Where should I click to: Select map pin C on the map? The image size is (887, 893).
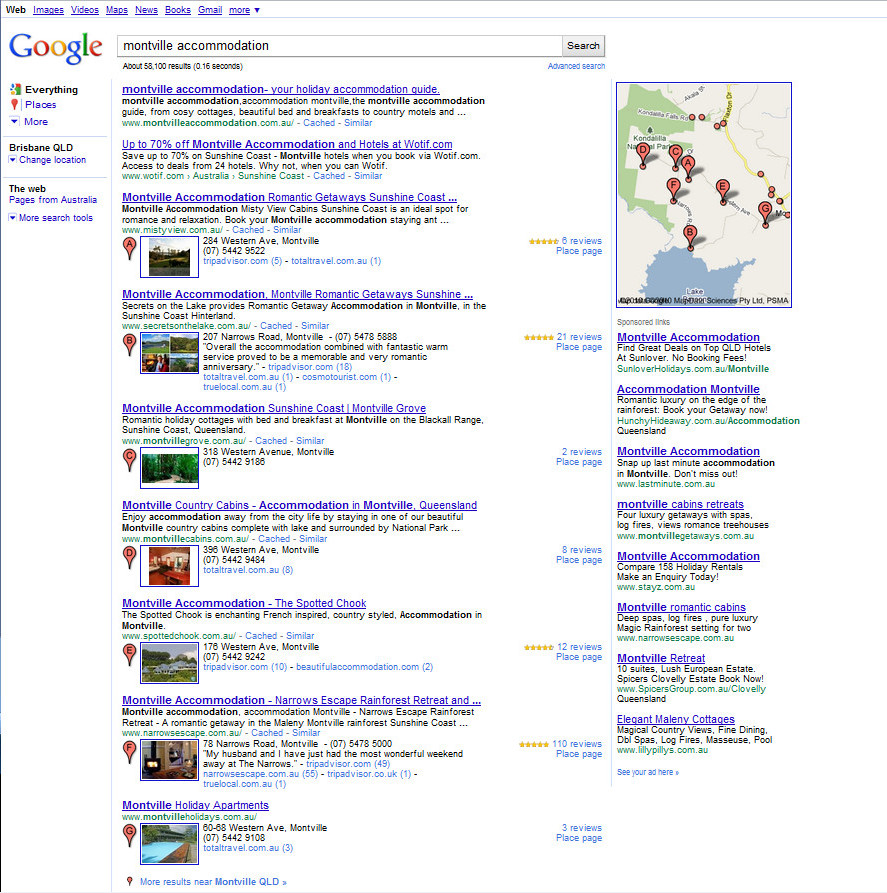click(676, 157)
